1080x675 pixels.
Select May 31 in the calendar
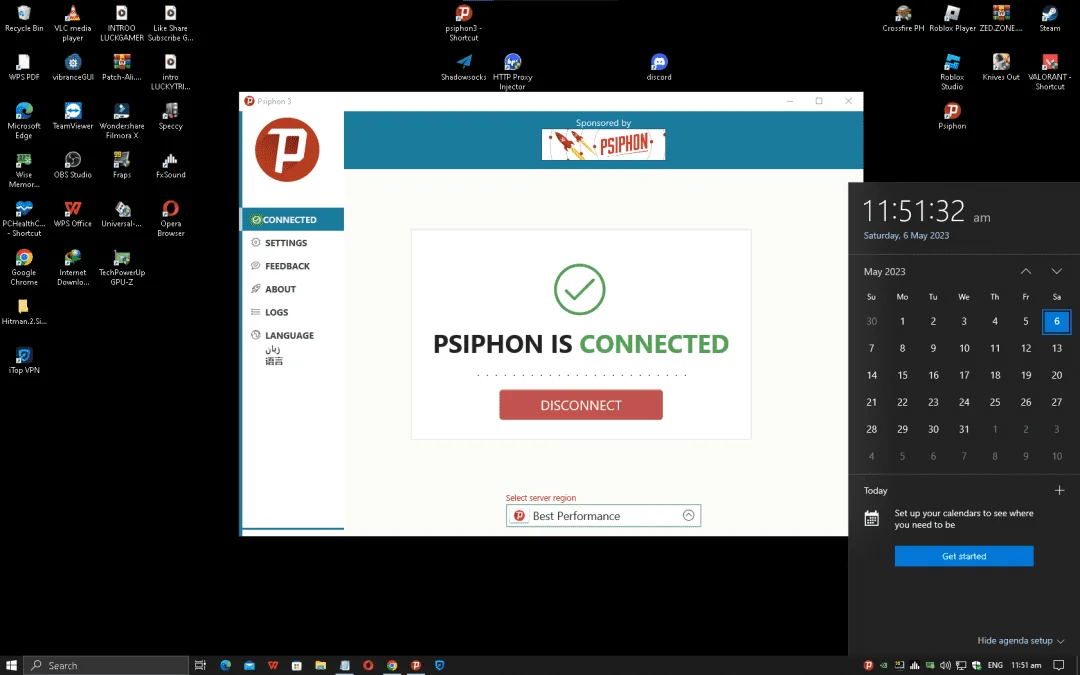pos(964,429)
